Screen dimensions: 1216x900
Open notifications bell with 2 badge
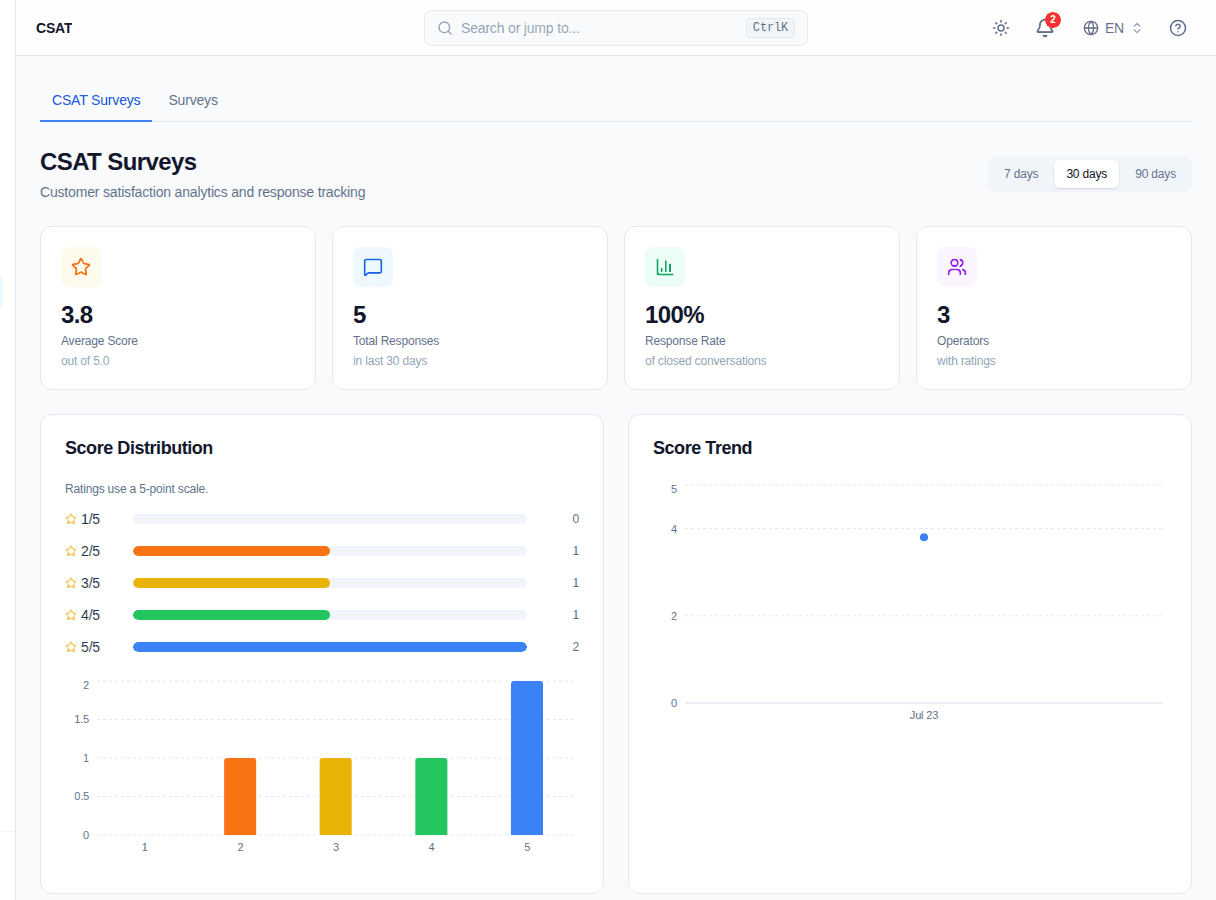(1045, 28)
